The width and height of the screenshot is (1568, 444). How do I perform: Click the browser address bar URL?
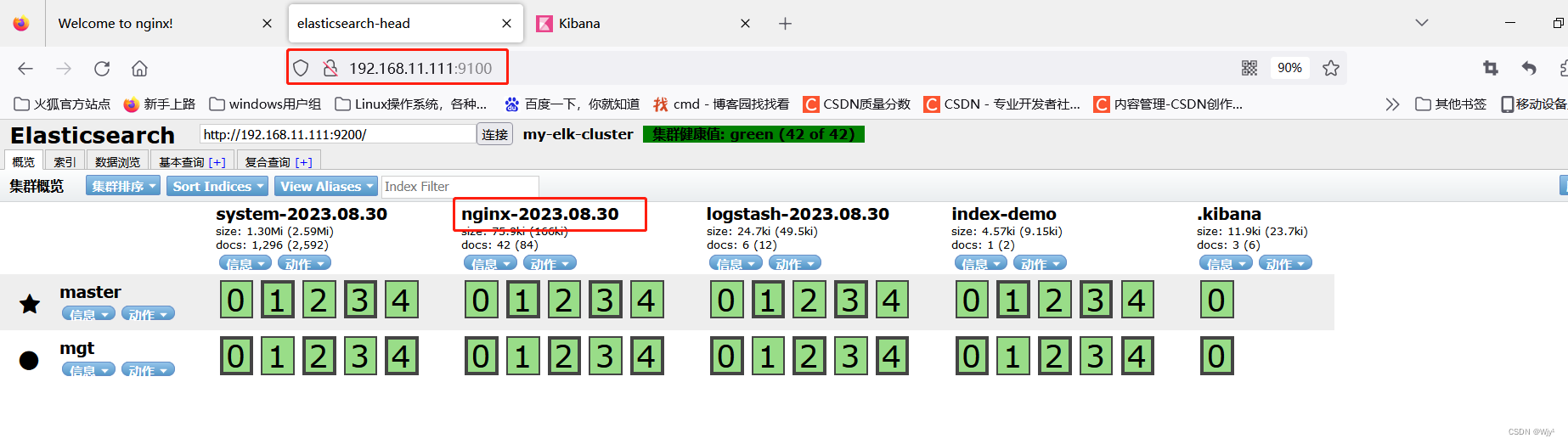coord(420,68)
